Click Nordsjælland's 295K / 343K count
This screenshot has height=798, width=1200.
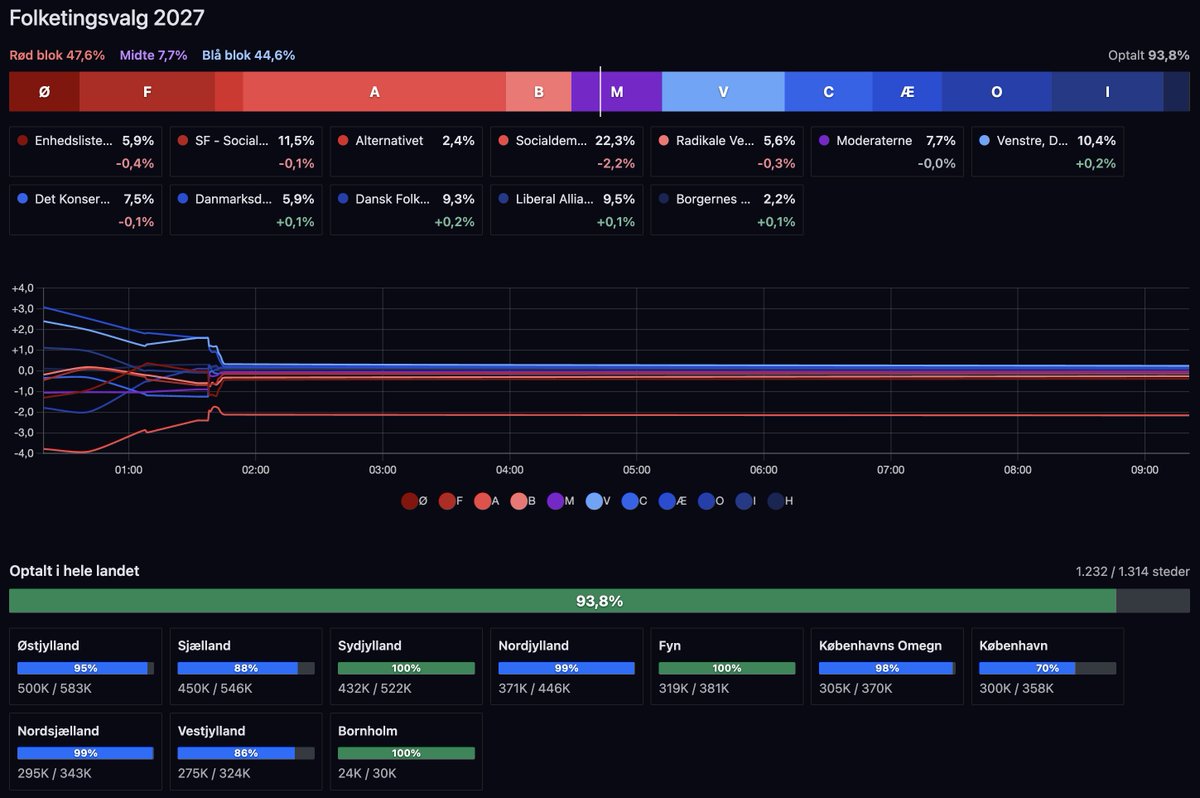pos(55,773)
